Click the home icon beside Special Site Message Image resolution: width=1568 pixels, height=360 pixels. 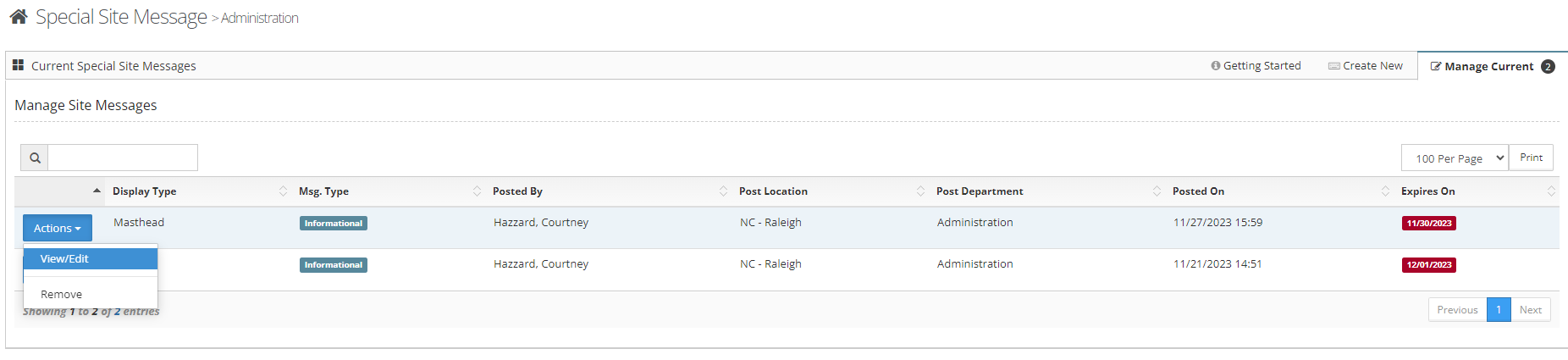pos(19,16)
